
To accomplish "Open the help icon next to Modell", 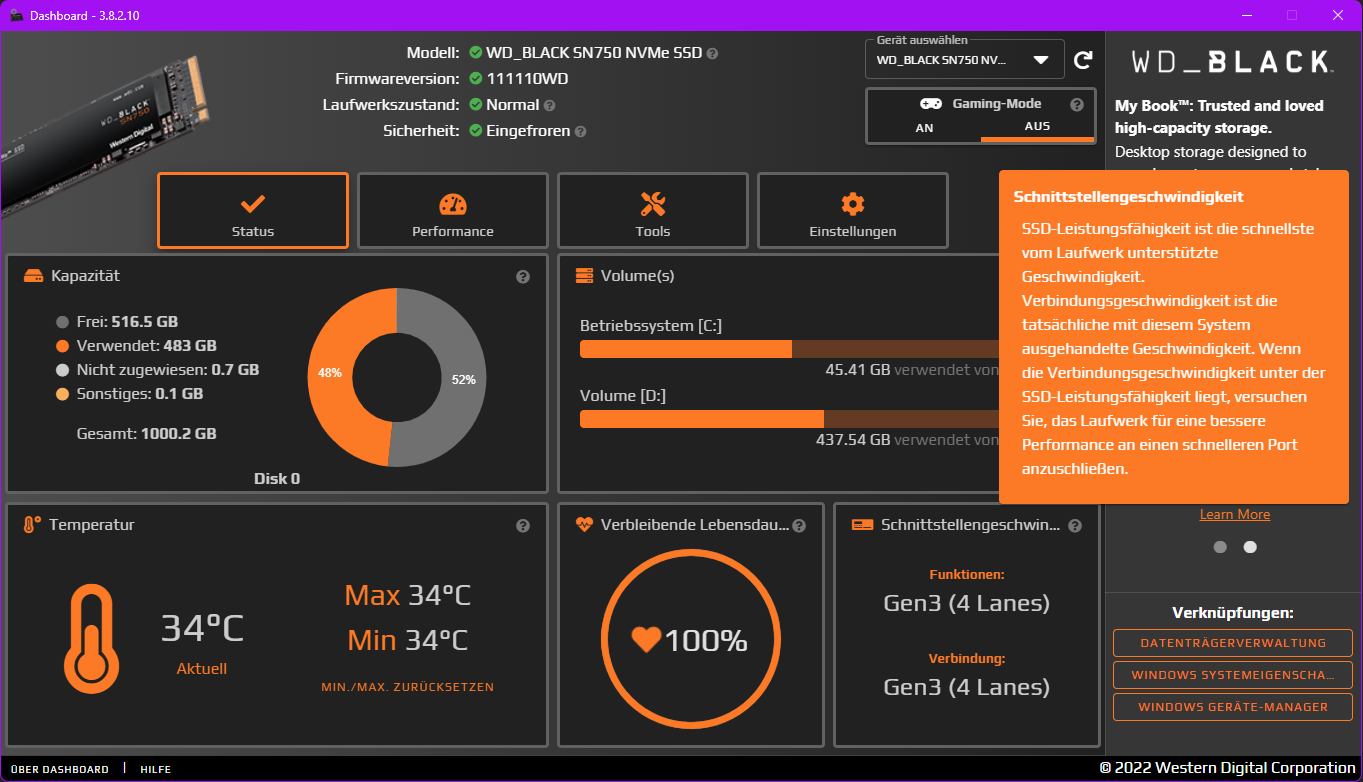I will click(x=712, y=53).
